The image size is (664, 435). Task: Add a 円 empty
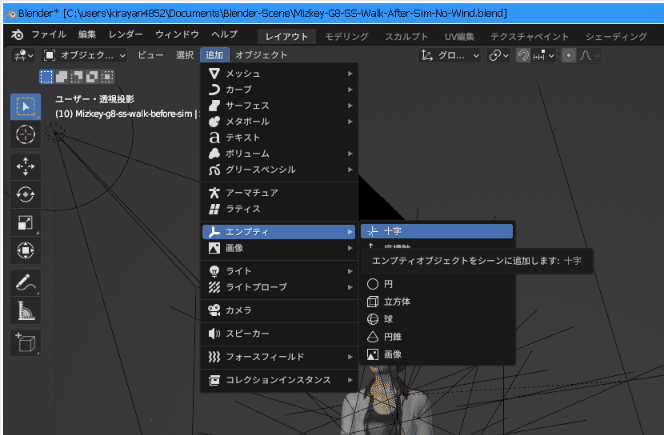(437, 284)
